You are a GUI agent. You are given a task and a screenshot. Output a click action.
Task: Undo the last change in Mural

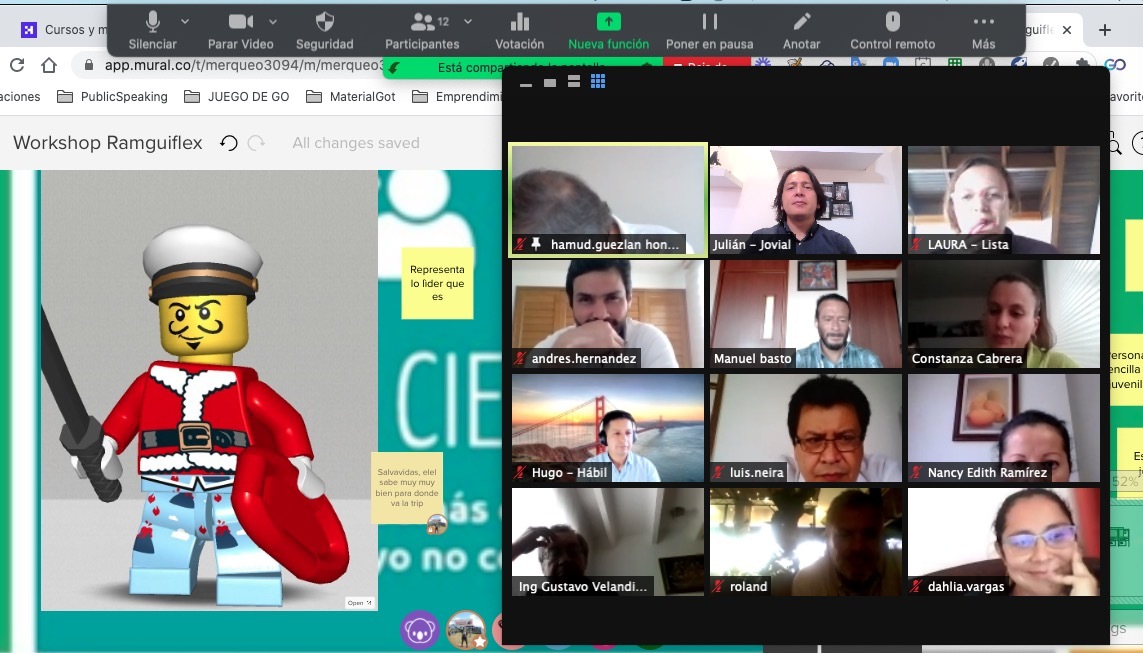229,143
